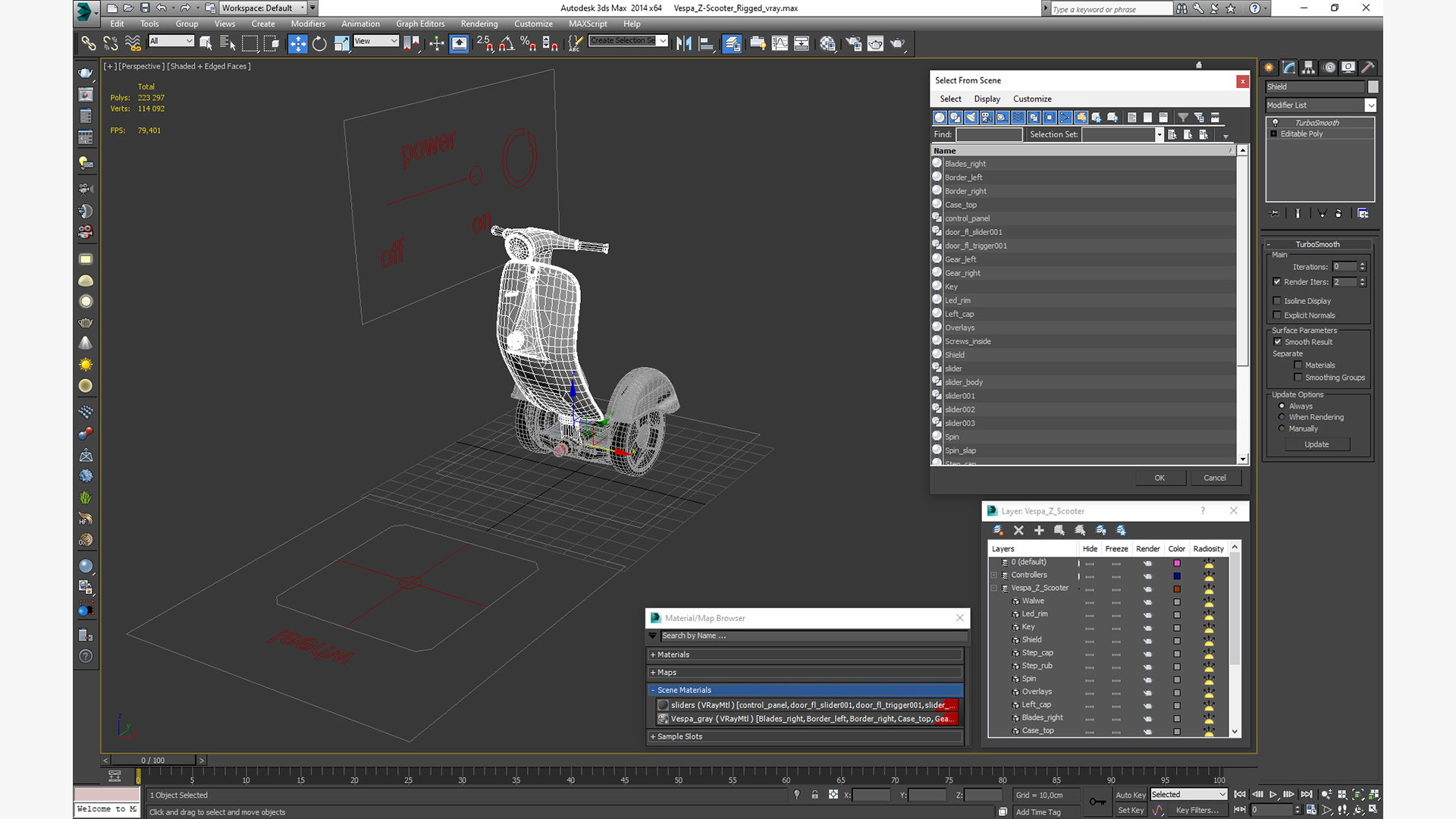Open the Graph Editors menu
Viewport: 1456px width, 819px height.
click(420, 24)
